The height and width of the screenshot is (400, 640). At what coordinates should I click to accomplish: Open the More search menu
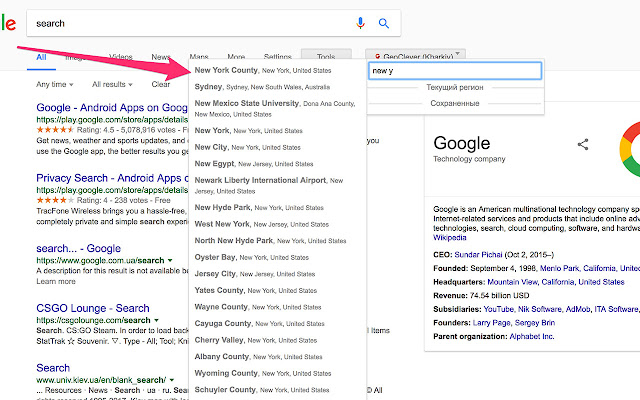coord(236,57)
